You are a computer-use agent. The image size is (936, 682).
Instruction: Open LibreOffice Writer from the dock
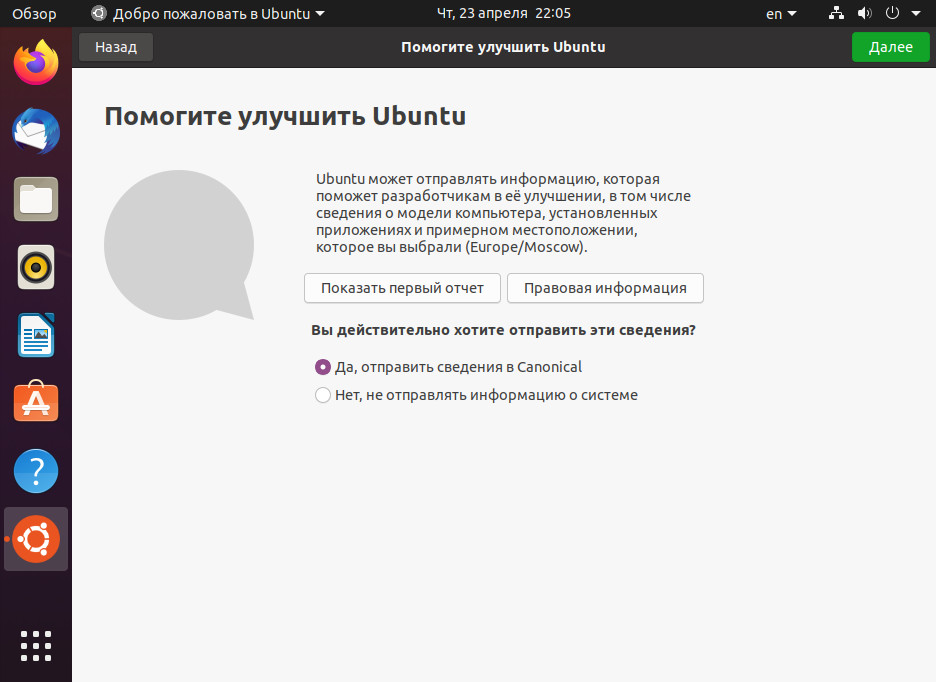click(x=36, y=335)
